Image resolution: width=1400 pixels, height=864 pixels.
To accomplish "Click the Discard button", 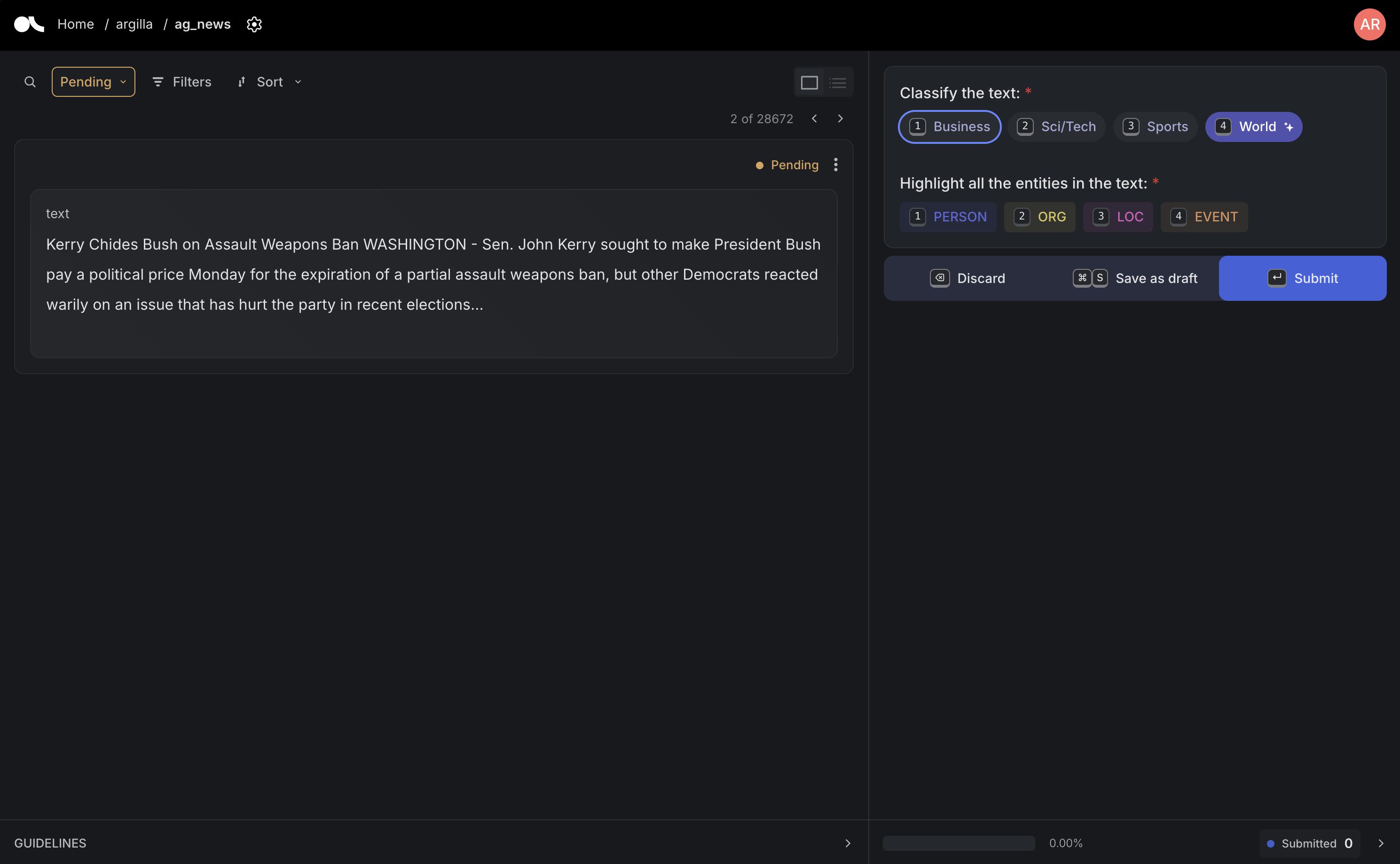I will click(x=967, y=278).
